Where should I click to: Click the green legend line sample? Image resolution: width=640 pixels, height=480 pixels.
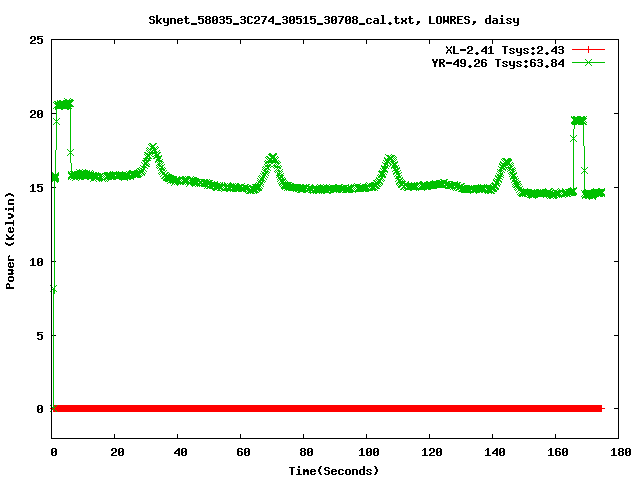click(588, 62)
